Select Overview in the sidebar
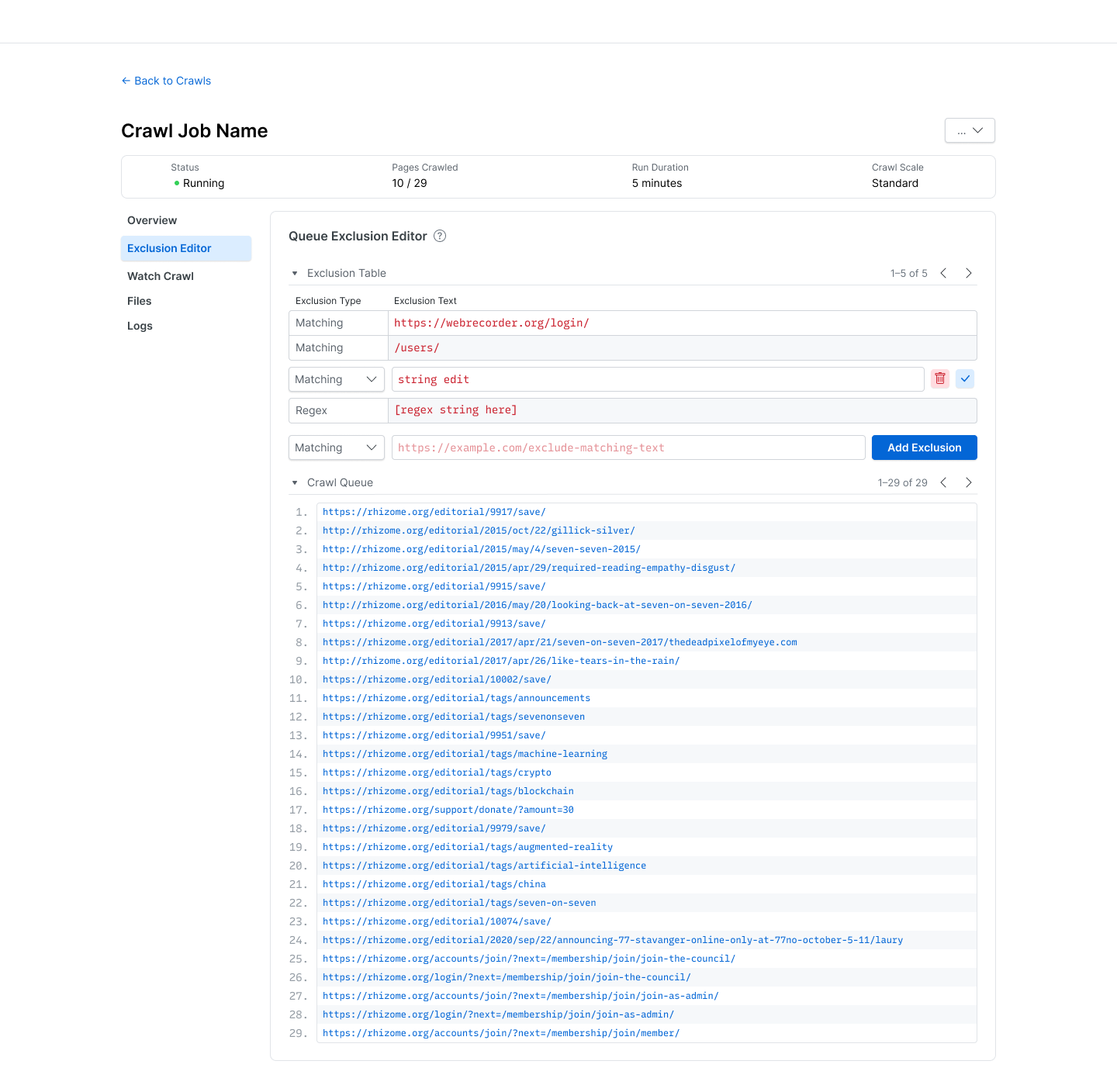Screen dimensions: 1117x1092 (x=151, y=220)
